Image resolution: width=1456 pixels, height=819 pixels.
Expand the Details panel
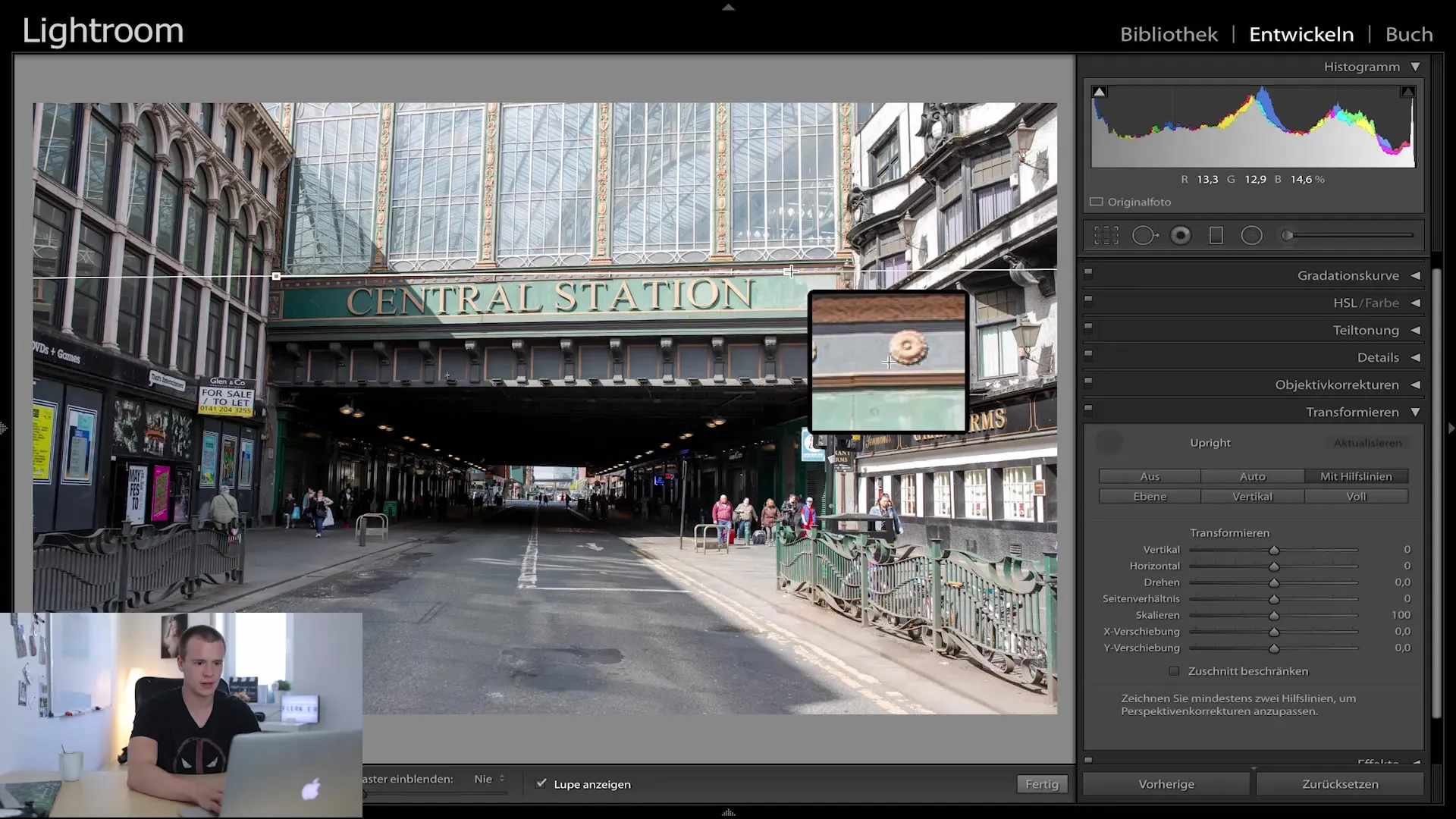pos(1415,358)
